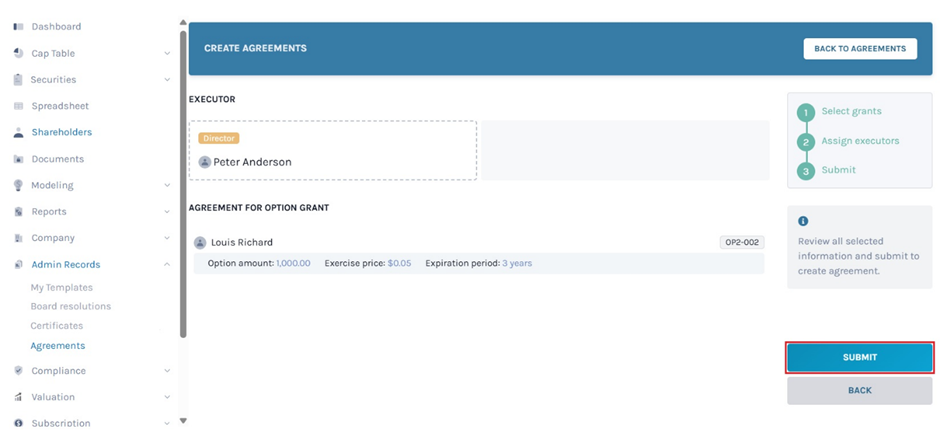
Task: Click Peter Anderson's avatar icon
Action: coord(205,162)
